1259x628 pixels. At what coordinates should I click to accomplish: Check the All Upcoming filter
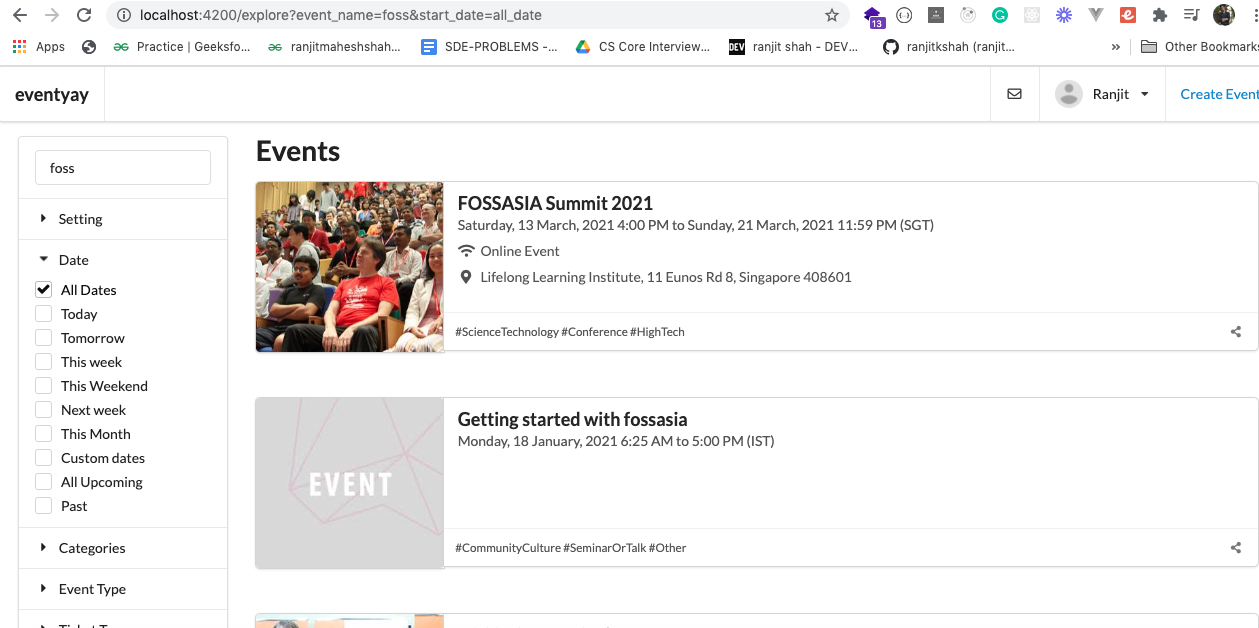click(x=43, y=481)
